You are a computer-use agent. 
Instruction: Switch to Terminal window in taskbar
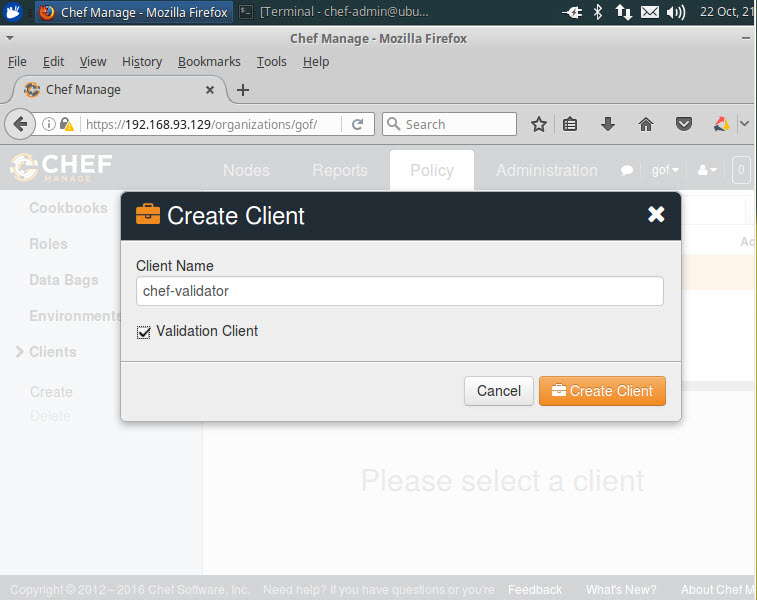click(x=334, y=12)
